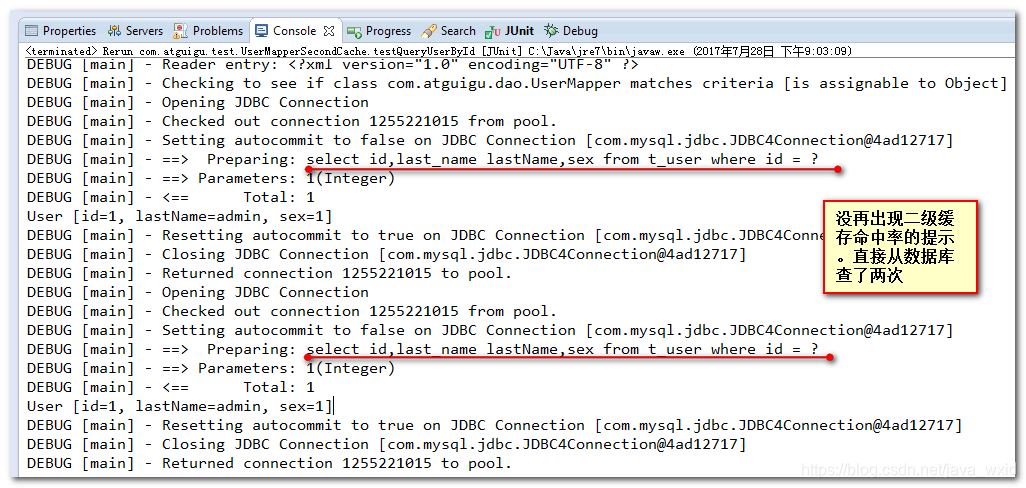Image resolution: width=1026 pixels, height=488 pixels.
Task: Click the second 'Opening JDBC Connection' line
Action: (x=198, y=292)
